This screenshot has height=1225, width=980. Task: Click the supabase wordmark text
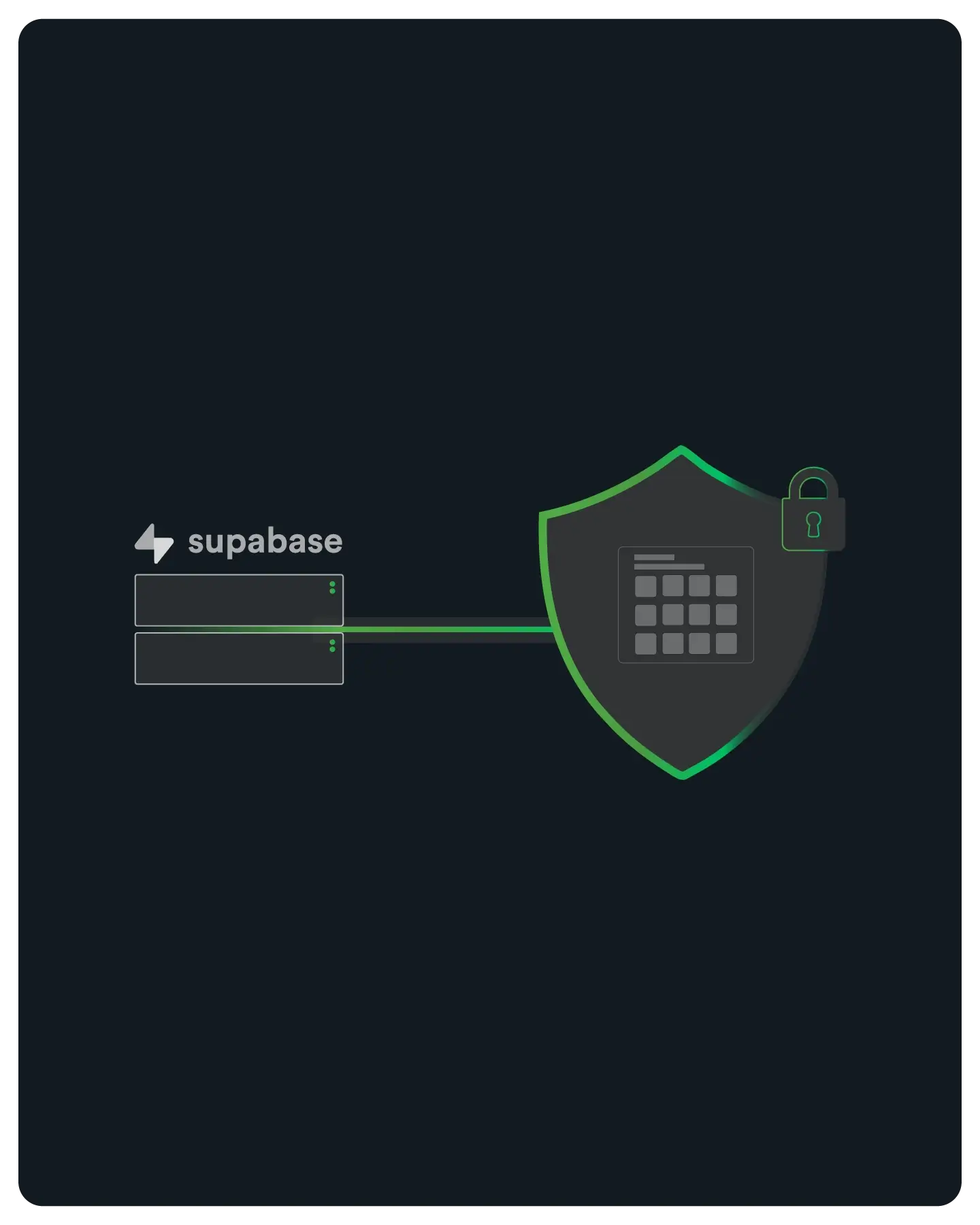265,542
